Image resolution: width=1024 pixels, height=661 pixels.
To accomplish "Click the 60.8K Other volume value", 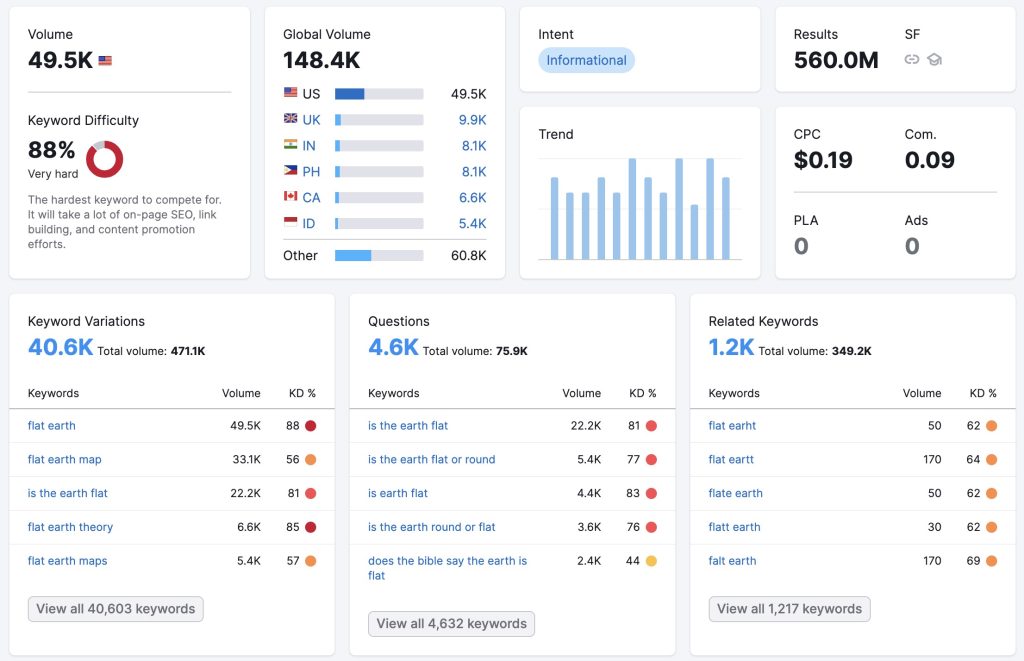I will pos(468,255).
